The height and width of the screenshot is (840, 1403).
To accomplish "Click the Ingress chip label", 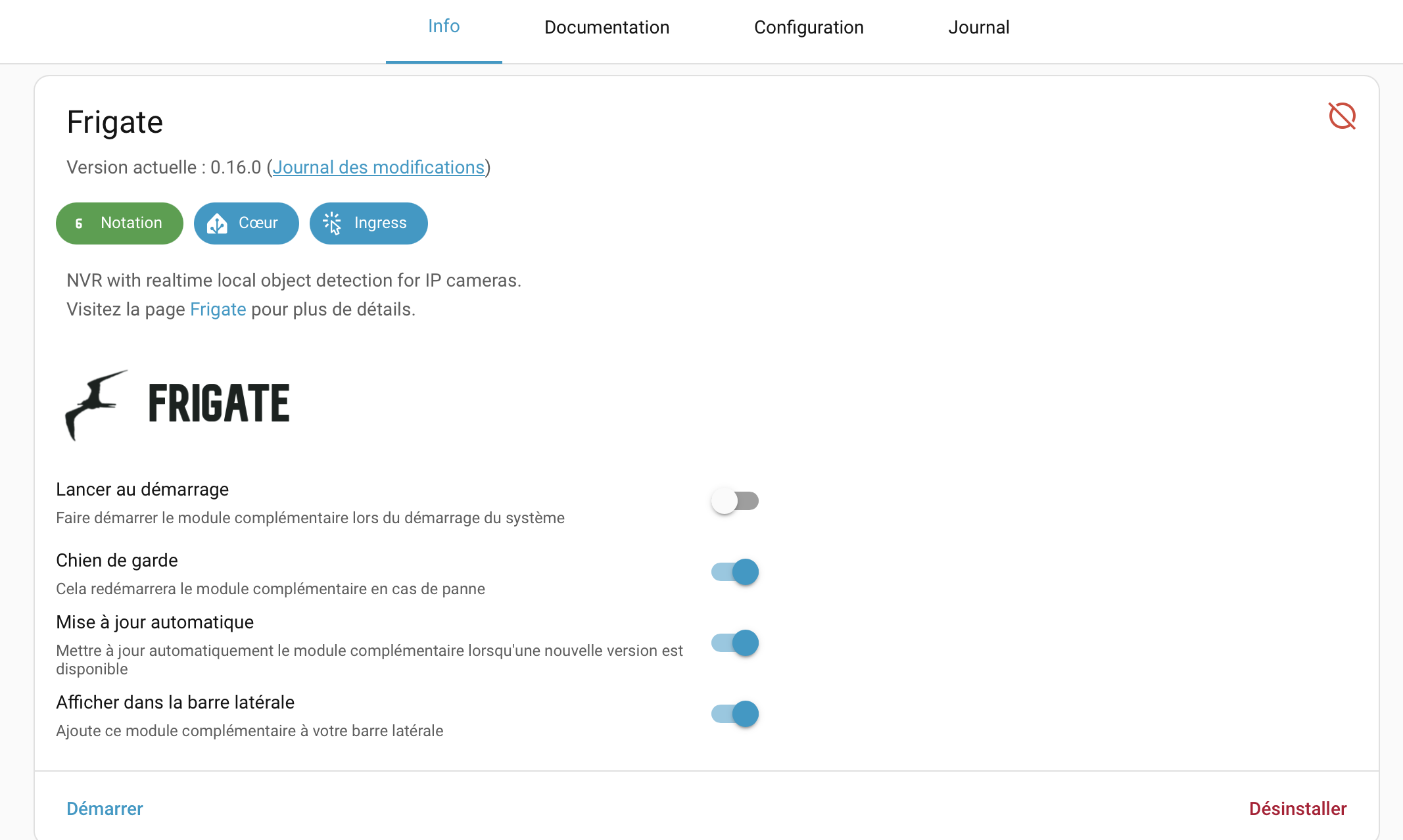I will point(380,223).
